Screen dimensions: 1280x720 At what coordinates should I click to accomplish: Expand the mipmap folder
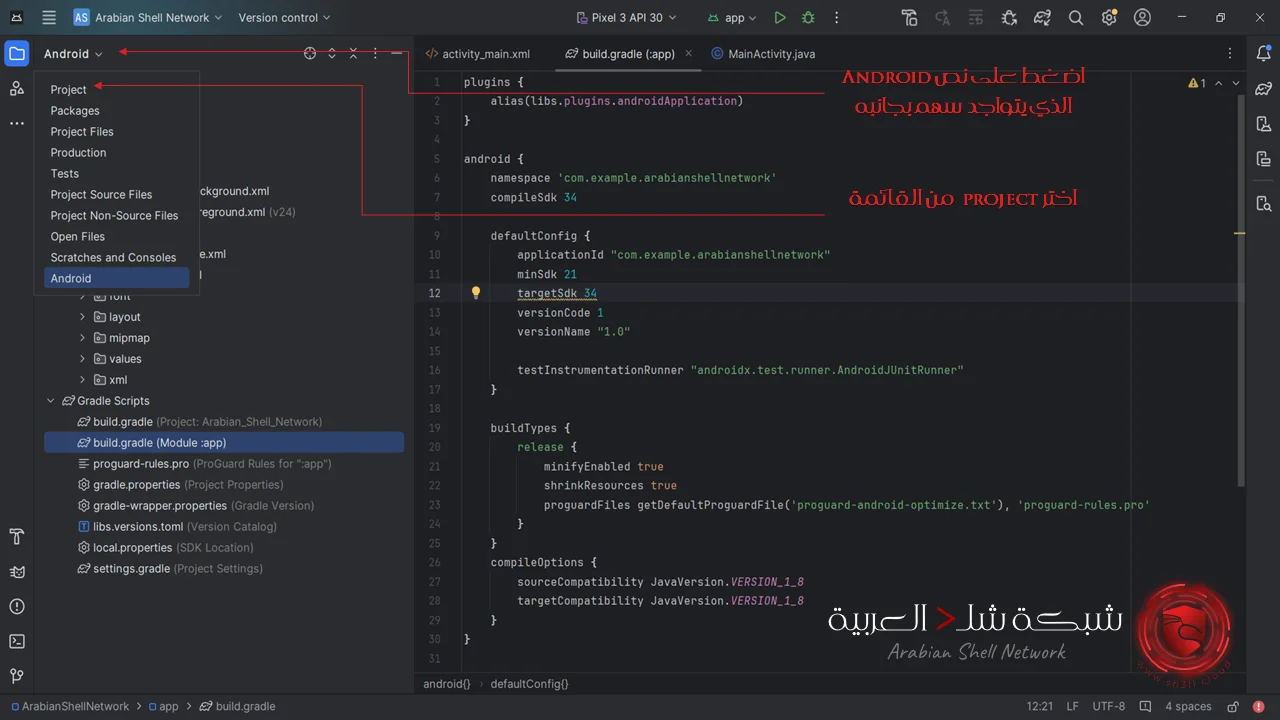(82, 338)
